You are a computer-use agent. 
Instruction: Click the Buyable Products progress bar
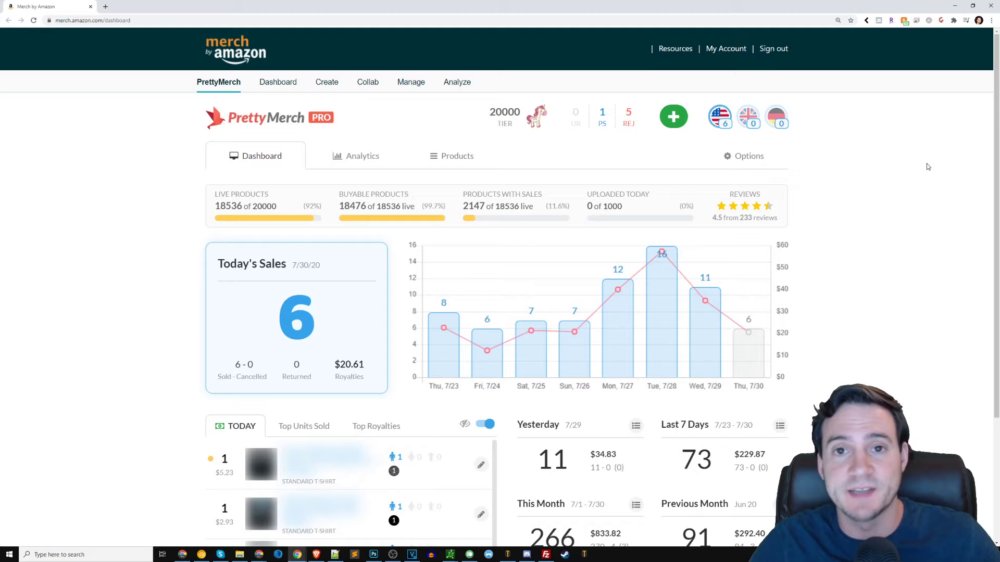pos(392,218)
